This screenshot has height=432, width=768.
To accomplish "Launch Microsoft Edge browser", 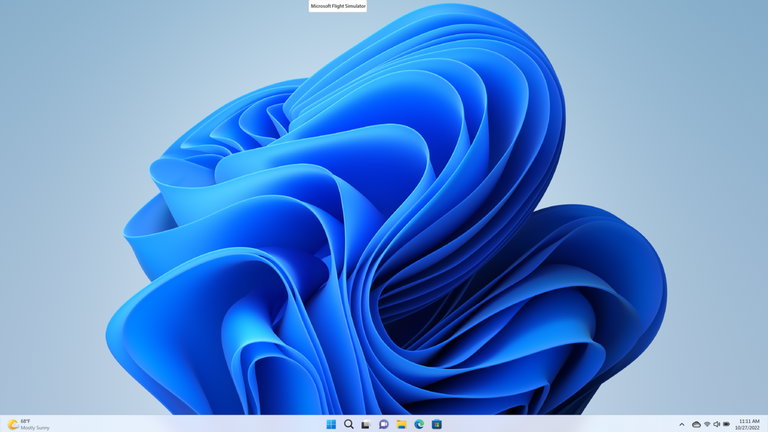I will 419,424.
